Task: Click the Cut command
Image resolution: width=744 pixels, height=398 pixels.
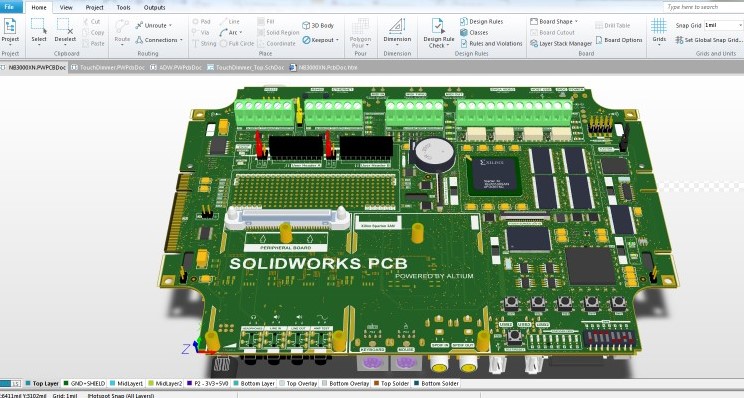Action: 91,21
